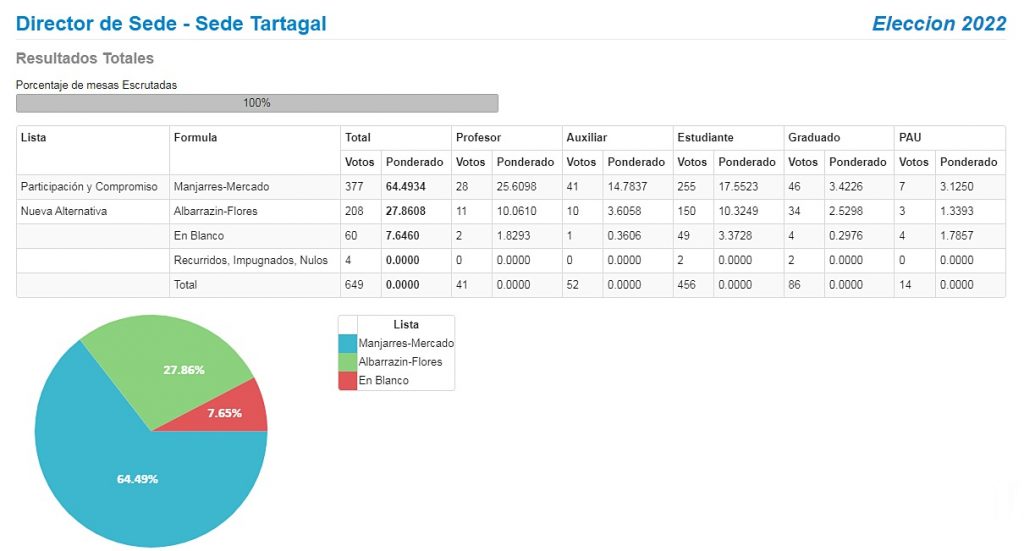Open the Director de Sede - Sede Tartagal title
Screen dimensions: 1024x551
click(171, 24)
